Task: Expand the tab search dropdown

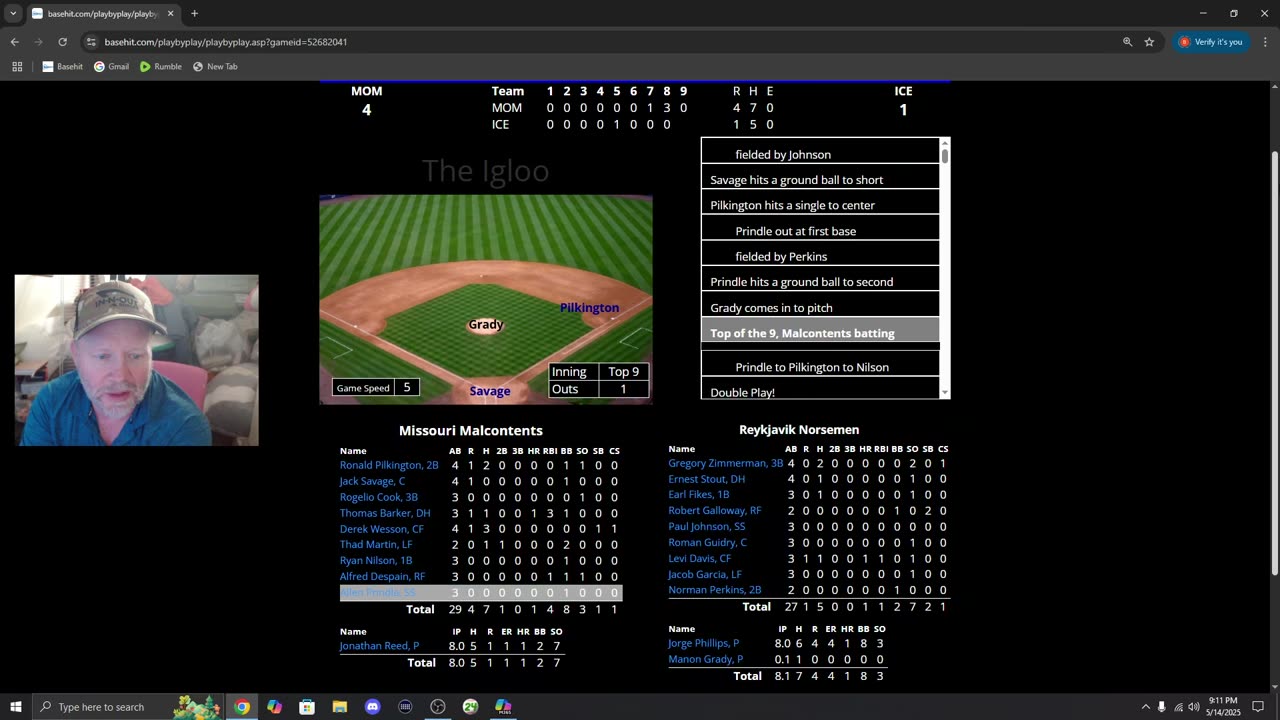Action: [13, 14]
